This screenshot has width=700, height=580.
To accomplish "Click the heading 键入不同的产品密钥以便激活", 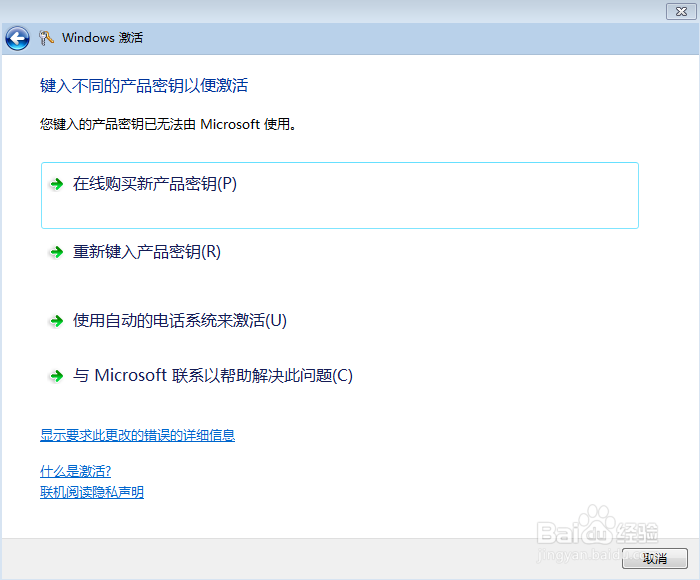I will [144, 85].
